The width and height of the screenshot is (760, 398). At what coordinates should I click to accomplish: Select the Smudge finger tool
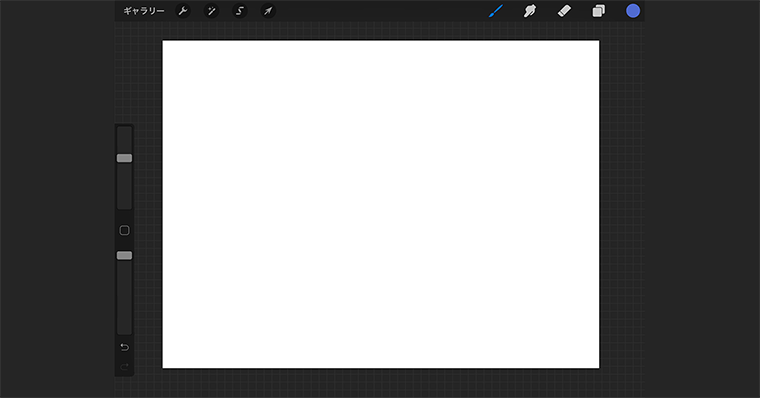tap(530, 11)
